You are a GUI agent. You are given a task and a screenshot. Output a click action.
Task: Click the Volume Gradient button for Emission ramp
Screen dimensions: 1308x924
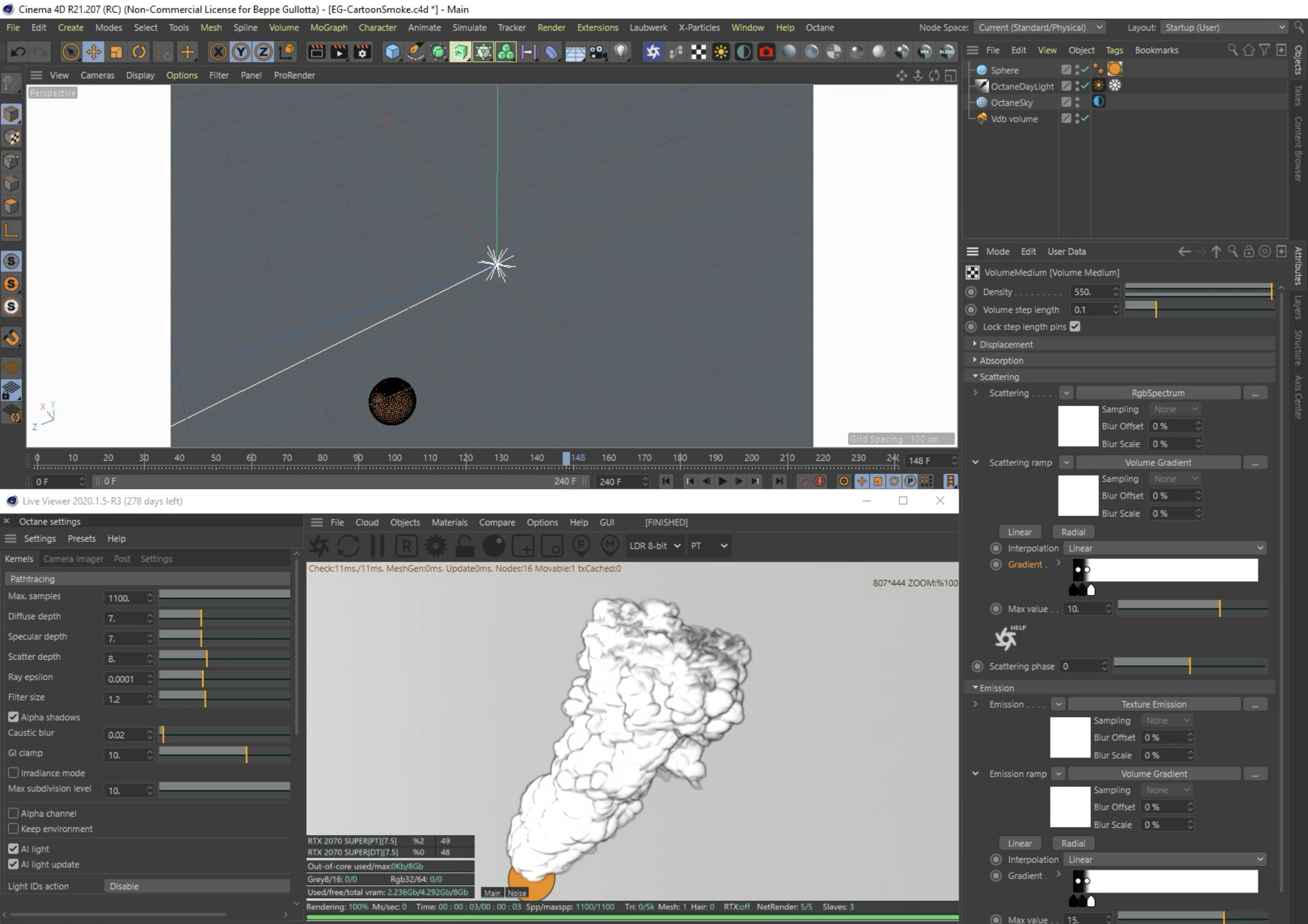click(1153, 773)
